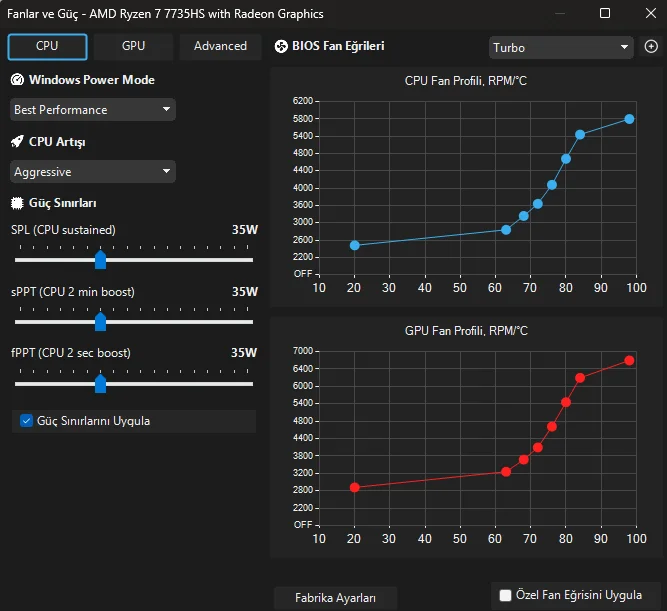Enable Özel Fan Eğrisini Uygula checkbox
The image size is (667, 611).
(505, 595)
